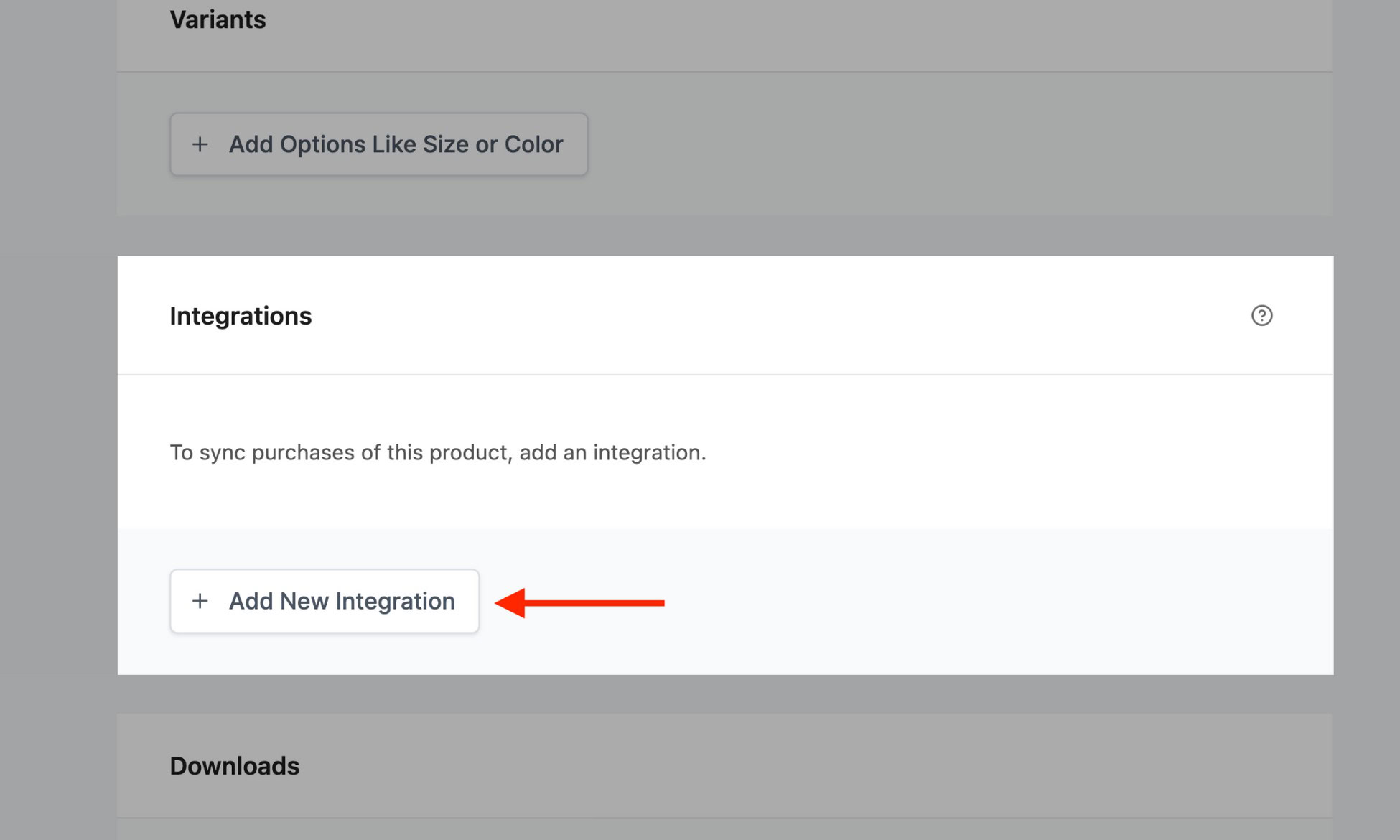Select the Downloads section heading
The height and width of the screenshot is (840, 1400).
coord(235,766)
